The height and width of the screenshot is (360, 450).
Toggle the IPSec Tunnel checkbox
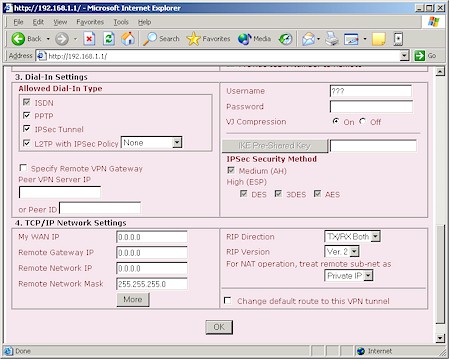click(x=27, y=129)
